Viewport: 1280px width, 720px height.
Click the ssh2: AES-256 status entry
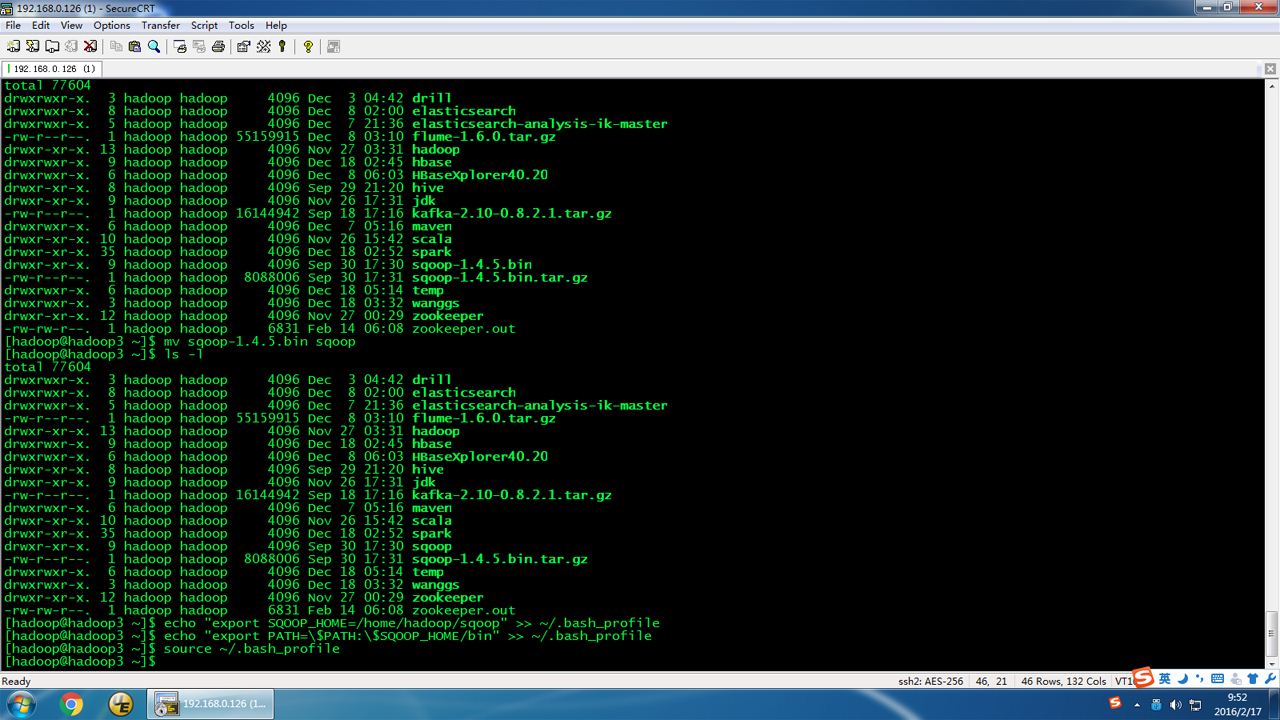click(930, 681)
